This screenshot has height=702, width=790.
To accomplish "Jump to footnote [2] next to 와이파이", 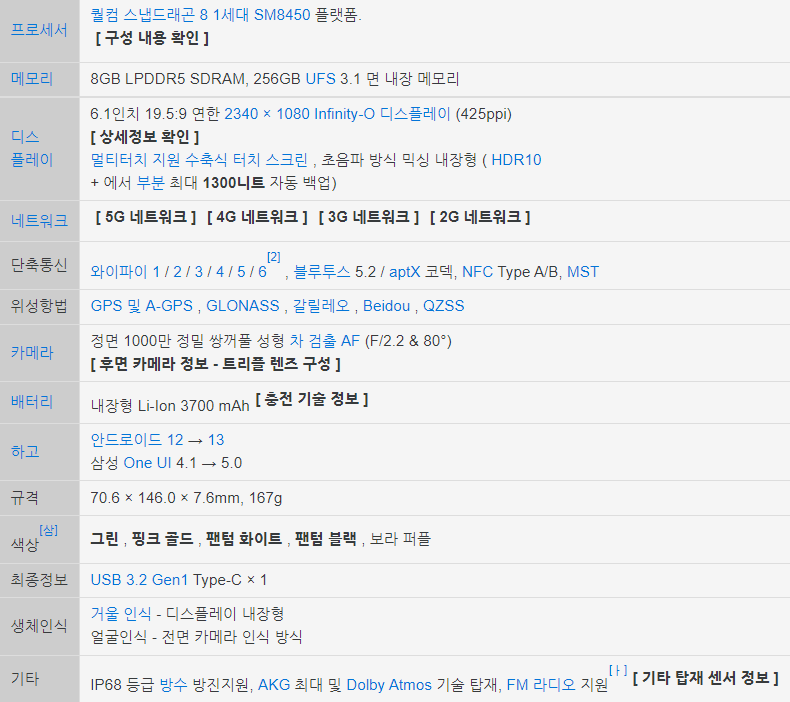I will tap(274, 257).
